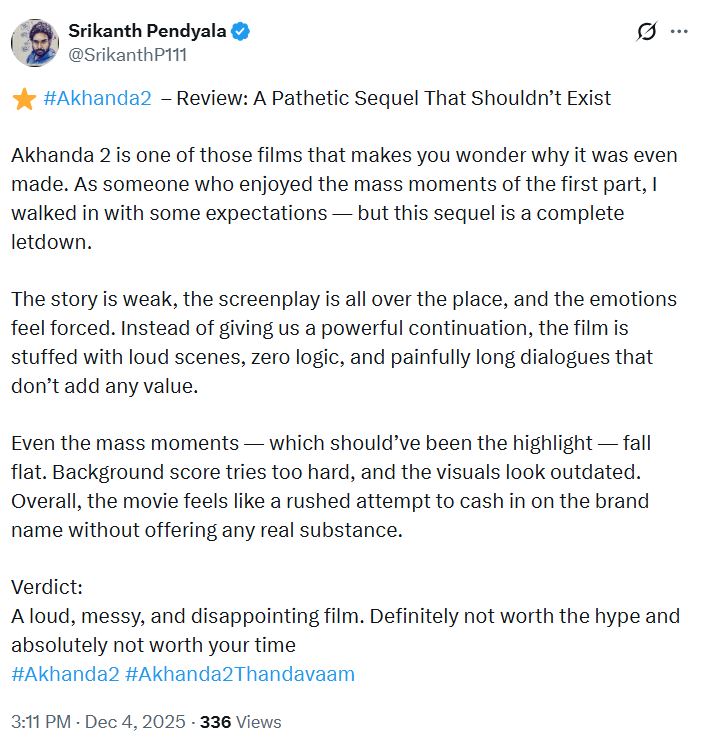Click the 336 view count number
The image size is (704, 737).
(x=216, y=721)
